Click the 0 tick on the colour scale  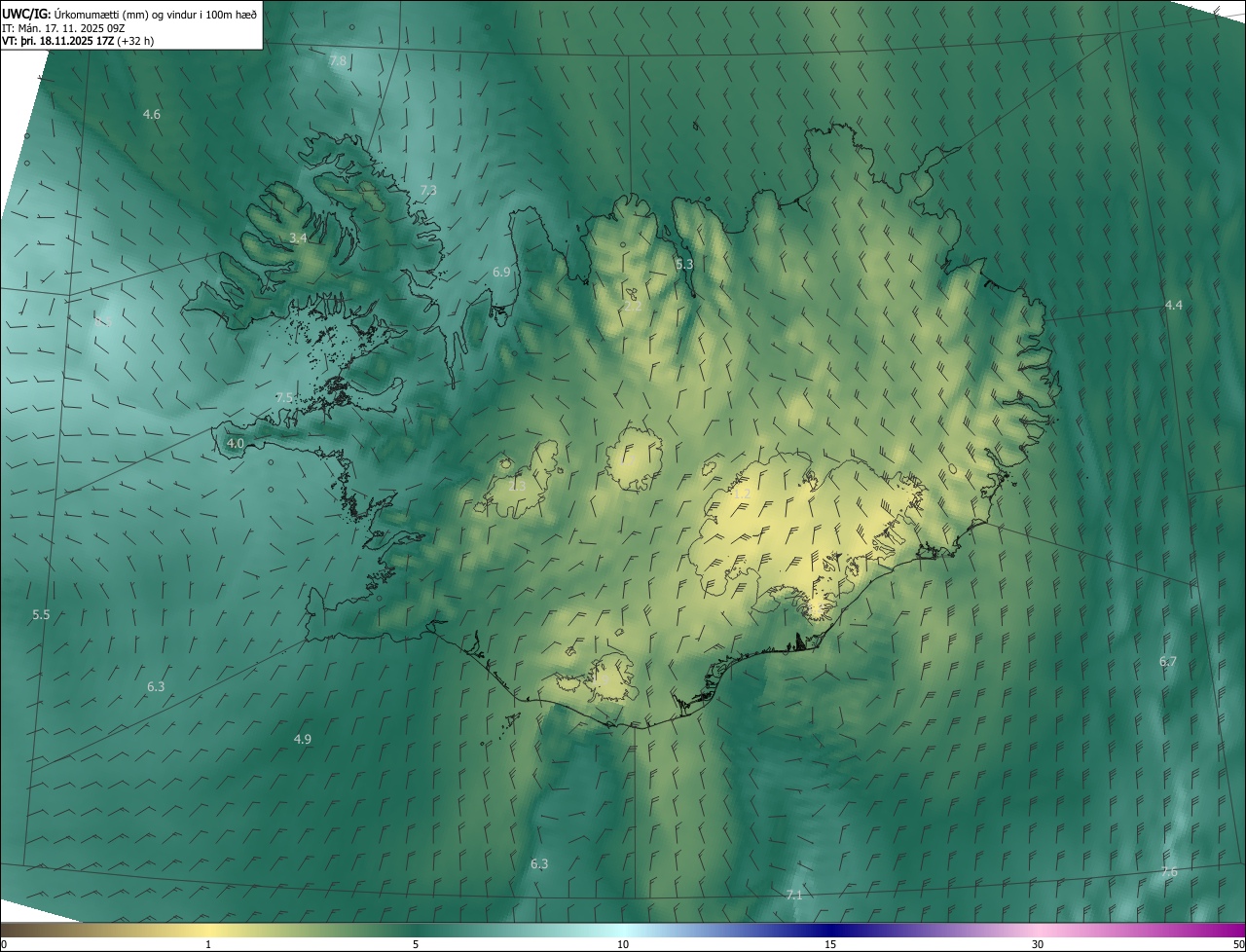pyautogui.click(x=4, y=945)
